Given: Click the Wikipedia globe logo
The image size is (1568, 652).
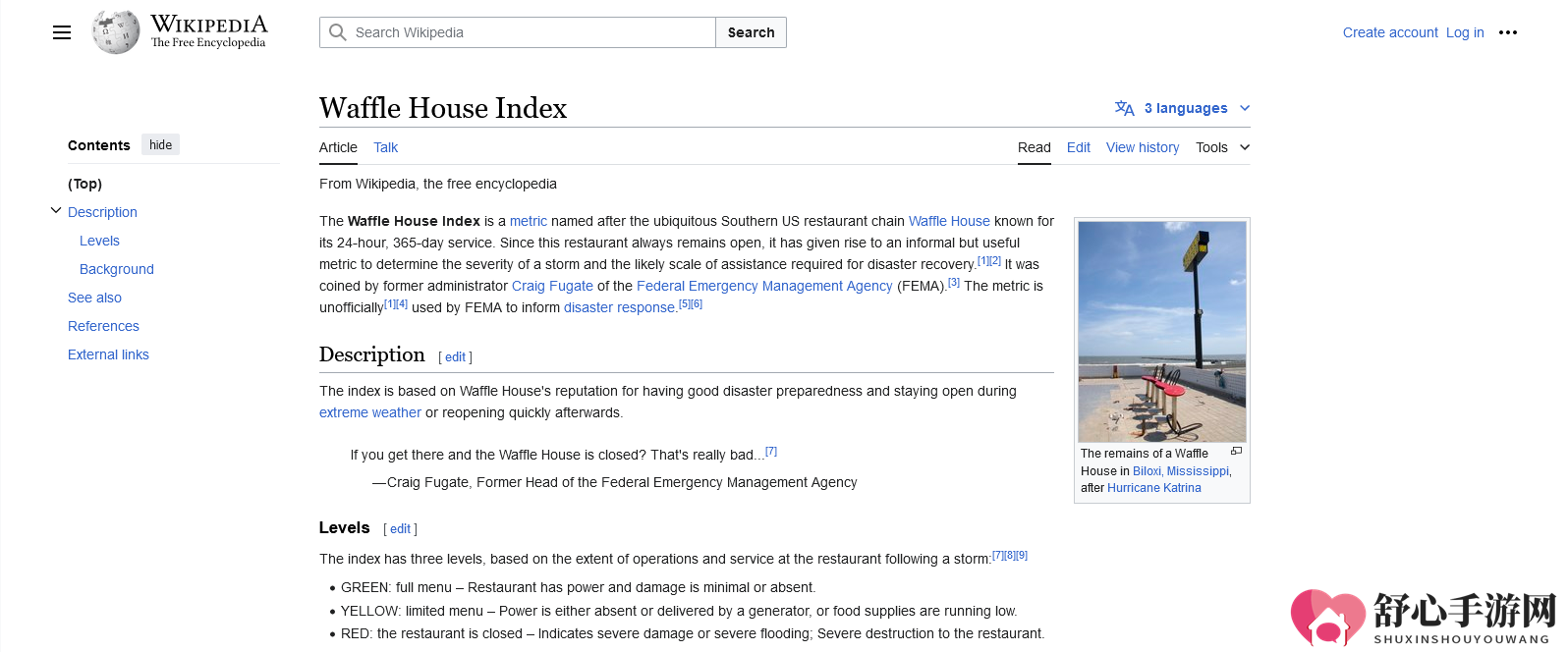Looking at the screenshot, I should click(116, 32).
